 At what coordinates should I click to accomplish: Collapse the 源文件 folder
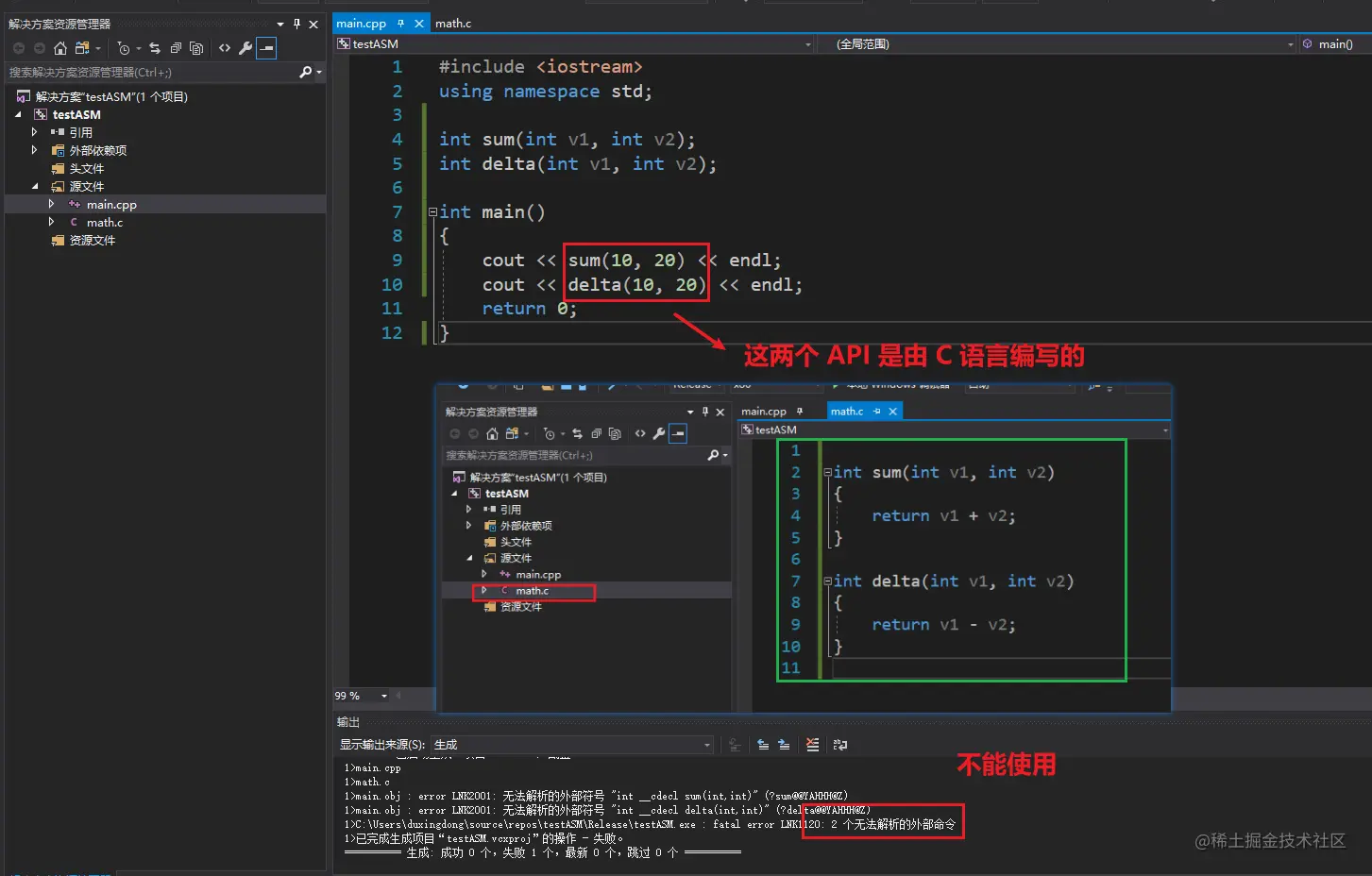click(35, 186)
